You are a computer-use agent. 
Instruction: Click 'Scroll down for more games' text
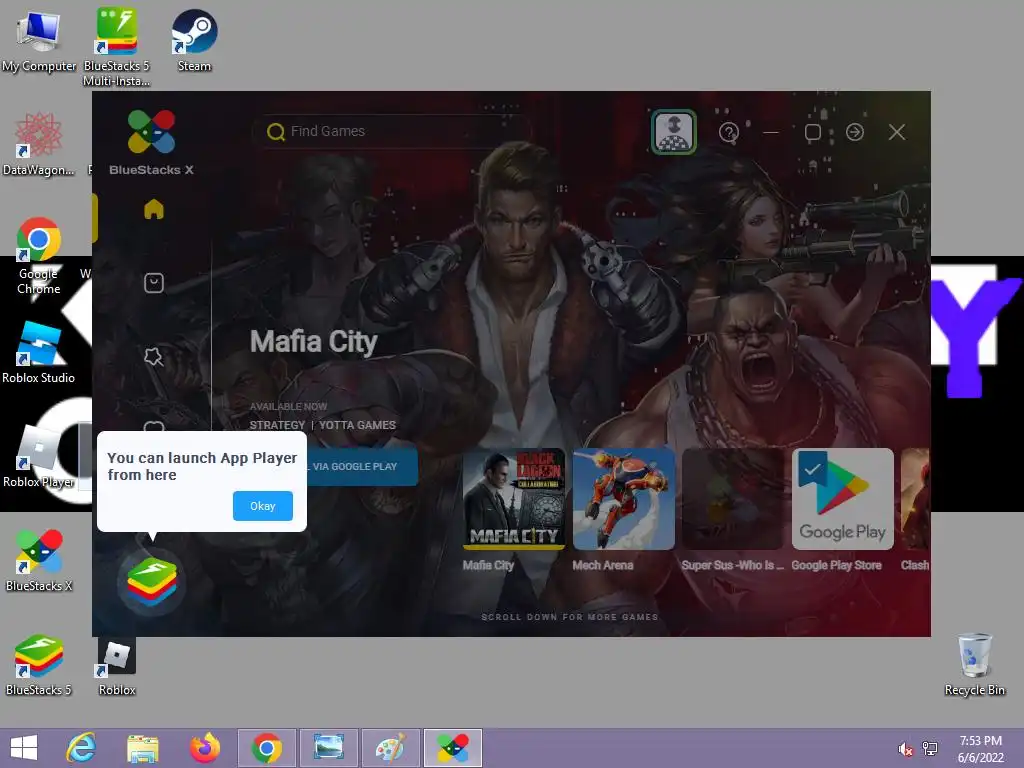point(569,616)
